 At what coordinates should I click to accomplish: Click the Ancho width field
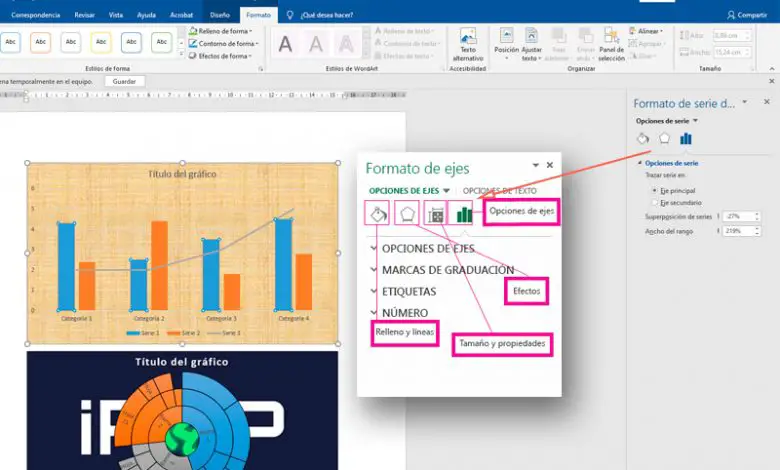[732, 52]
